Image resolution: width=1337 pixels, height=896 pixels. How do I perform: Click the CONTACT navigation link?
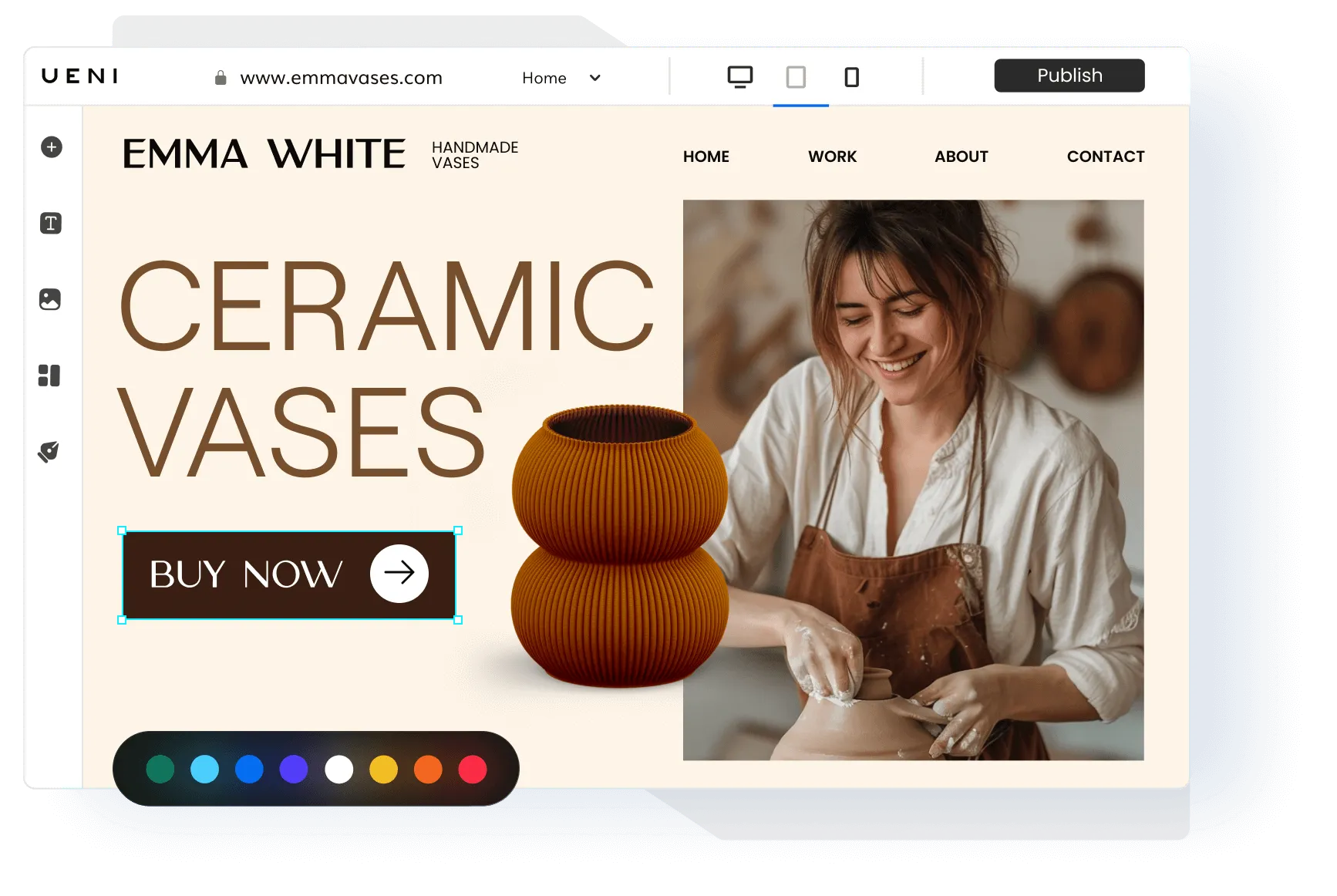click(x=1106, y=157)
